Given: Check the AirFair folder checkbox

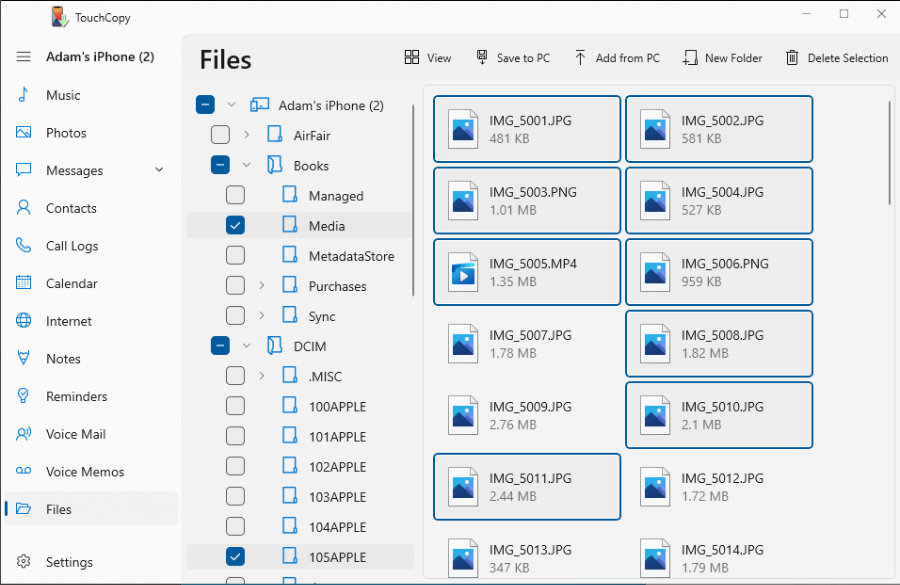Looking at the screenshot, I should (x=220, y=134).
